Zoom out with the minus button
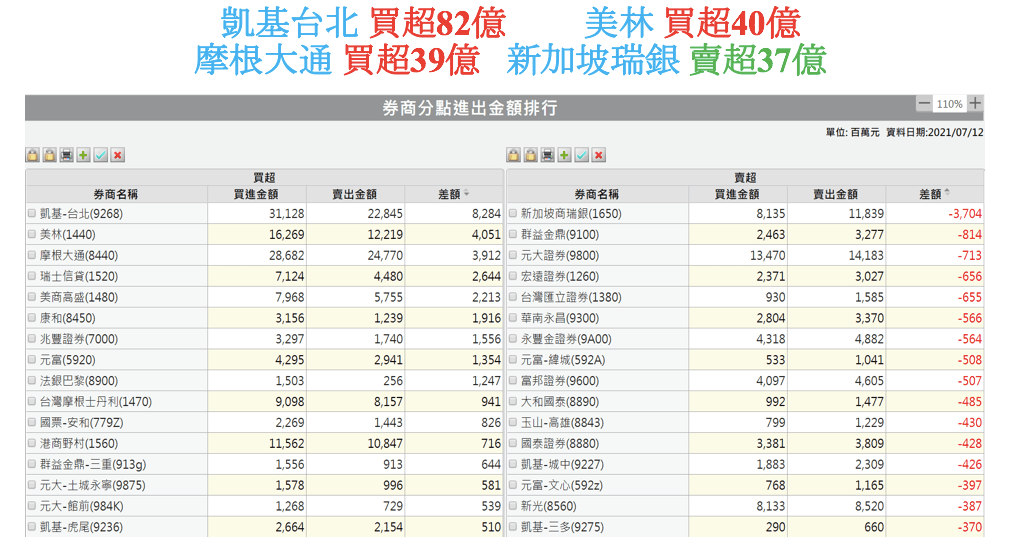The height and width of the screenshot is (553, 1016). coord(924,104)
